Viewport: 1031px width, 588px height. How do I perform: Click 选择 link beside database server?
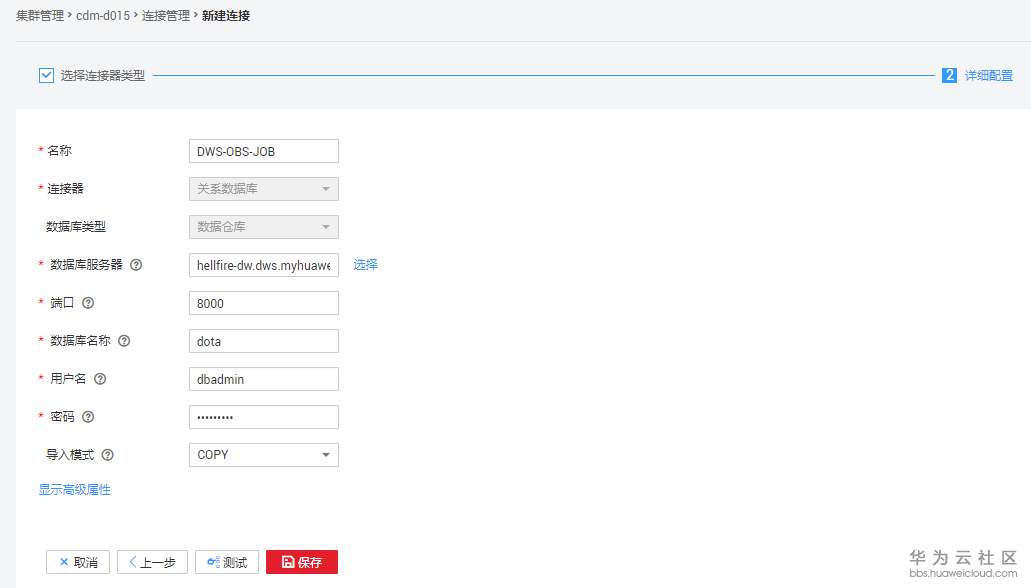click(x=366, y=264)
